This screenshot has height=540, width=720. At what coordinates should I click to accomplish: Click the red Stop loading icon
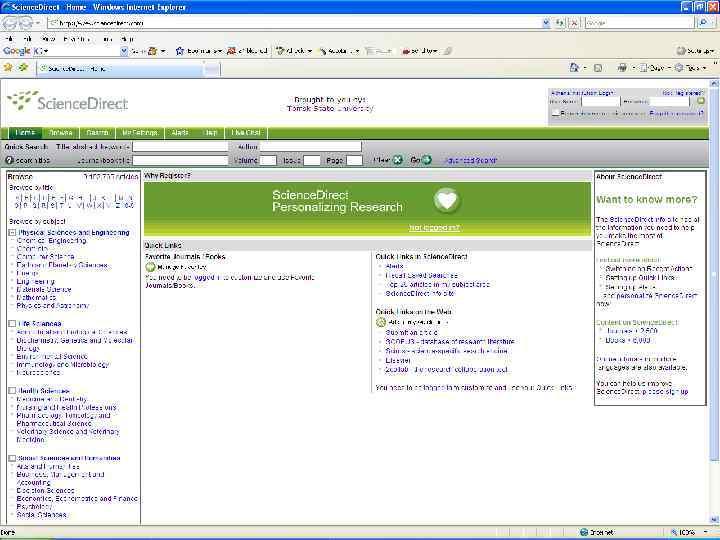[x=574, y=22]
